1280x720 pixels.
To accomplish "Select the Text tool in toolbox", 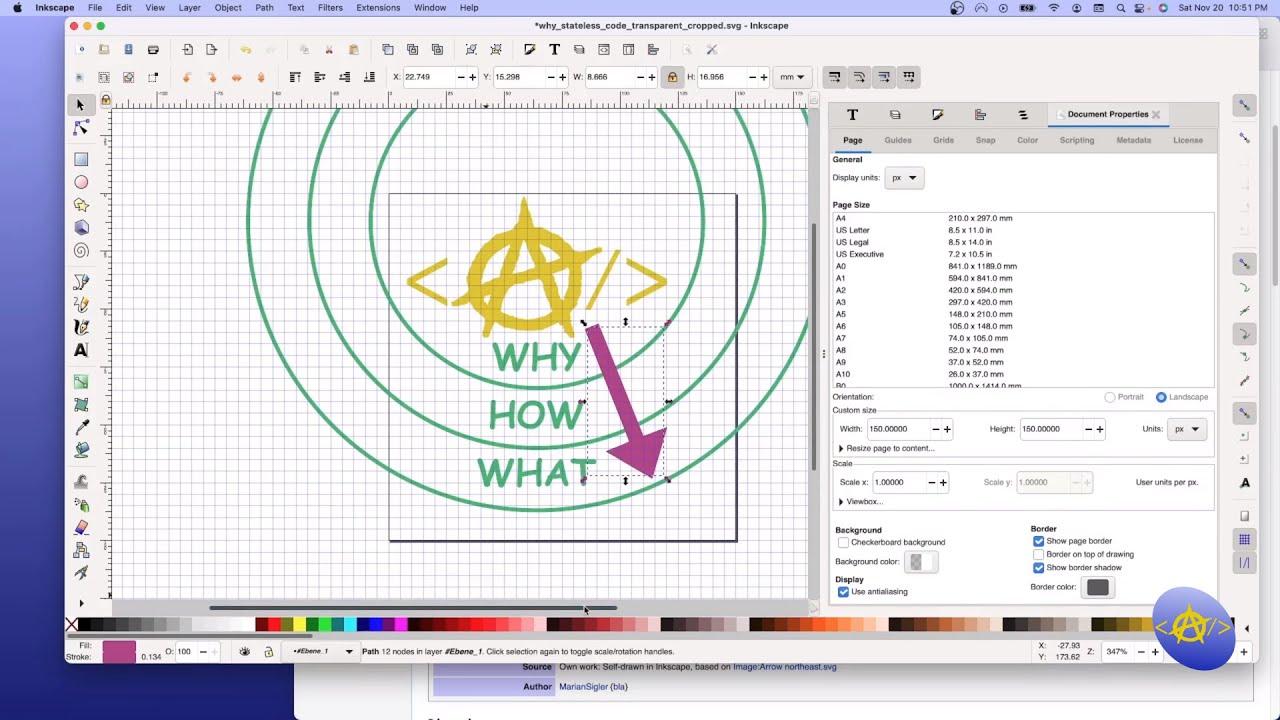I will click(81, 350).
